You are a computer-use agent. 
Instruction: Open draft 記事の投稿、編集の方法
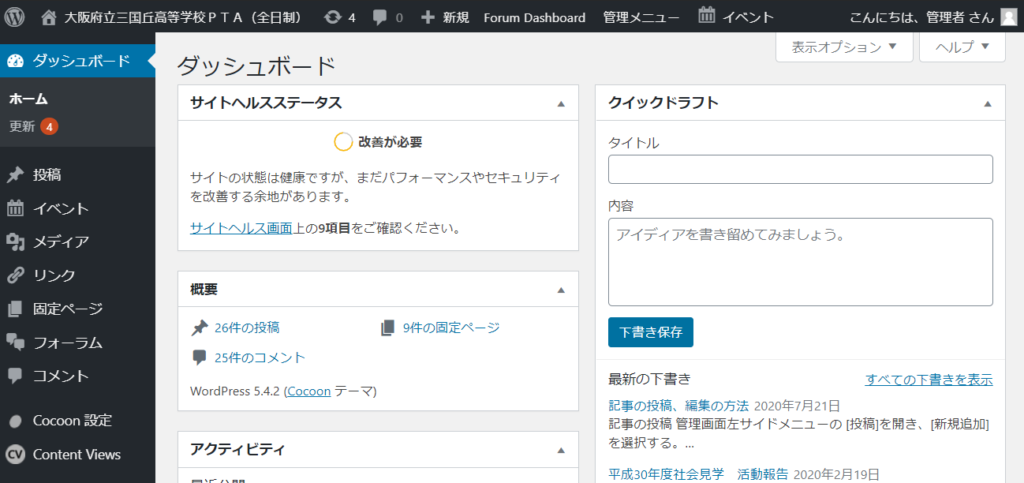pyautogui.click(x=679, y=405)
